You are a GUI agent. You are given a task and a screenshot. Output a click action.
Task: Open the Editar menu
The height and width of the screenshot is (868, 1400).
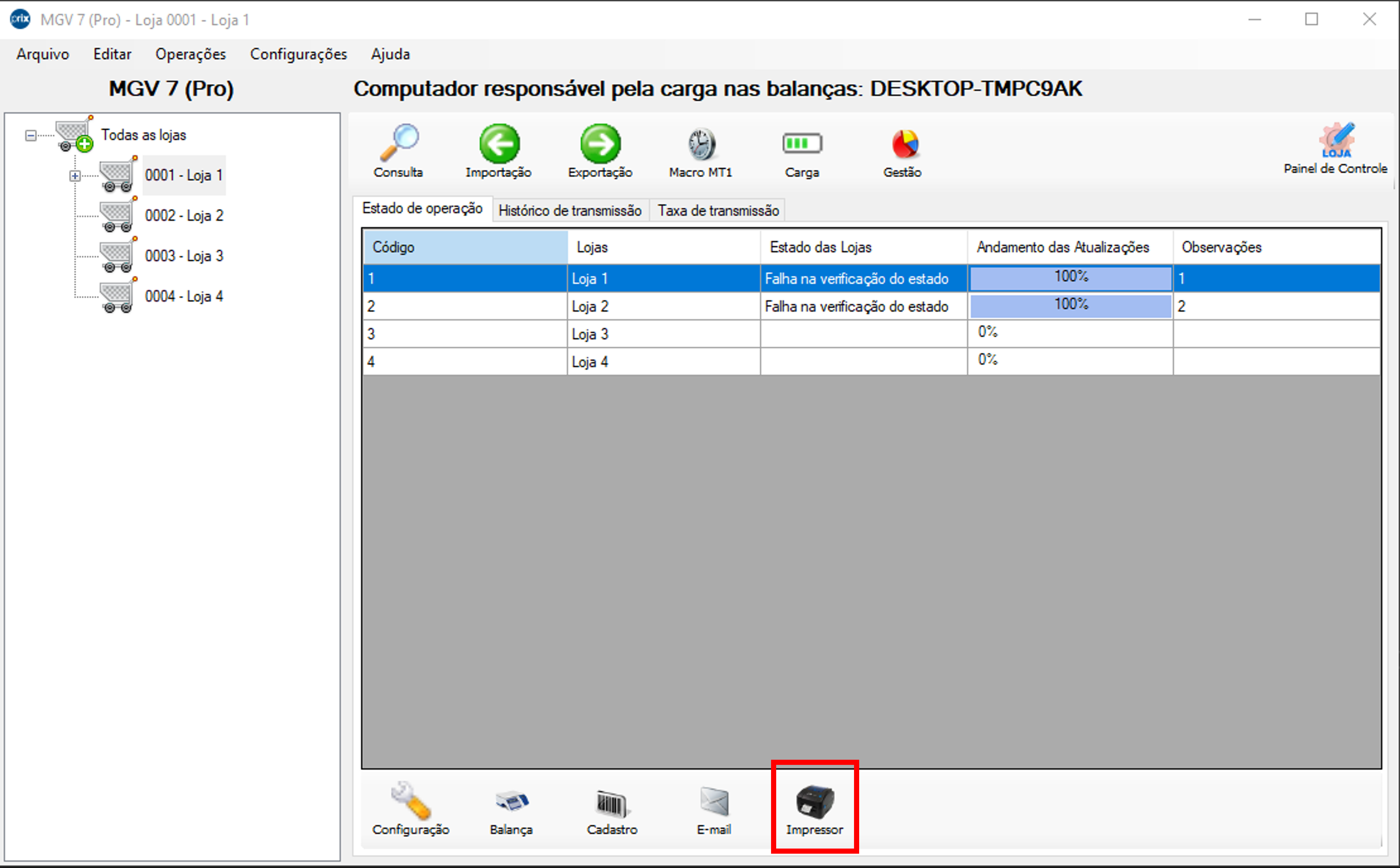tap(113, 54)
